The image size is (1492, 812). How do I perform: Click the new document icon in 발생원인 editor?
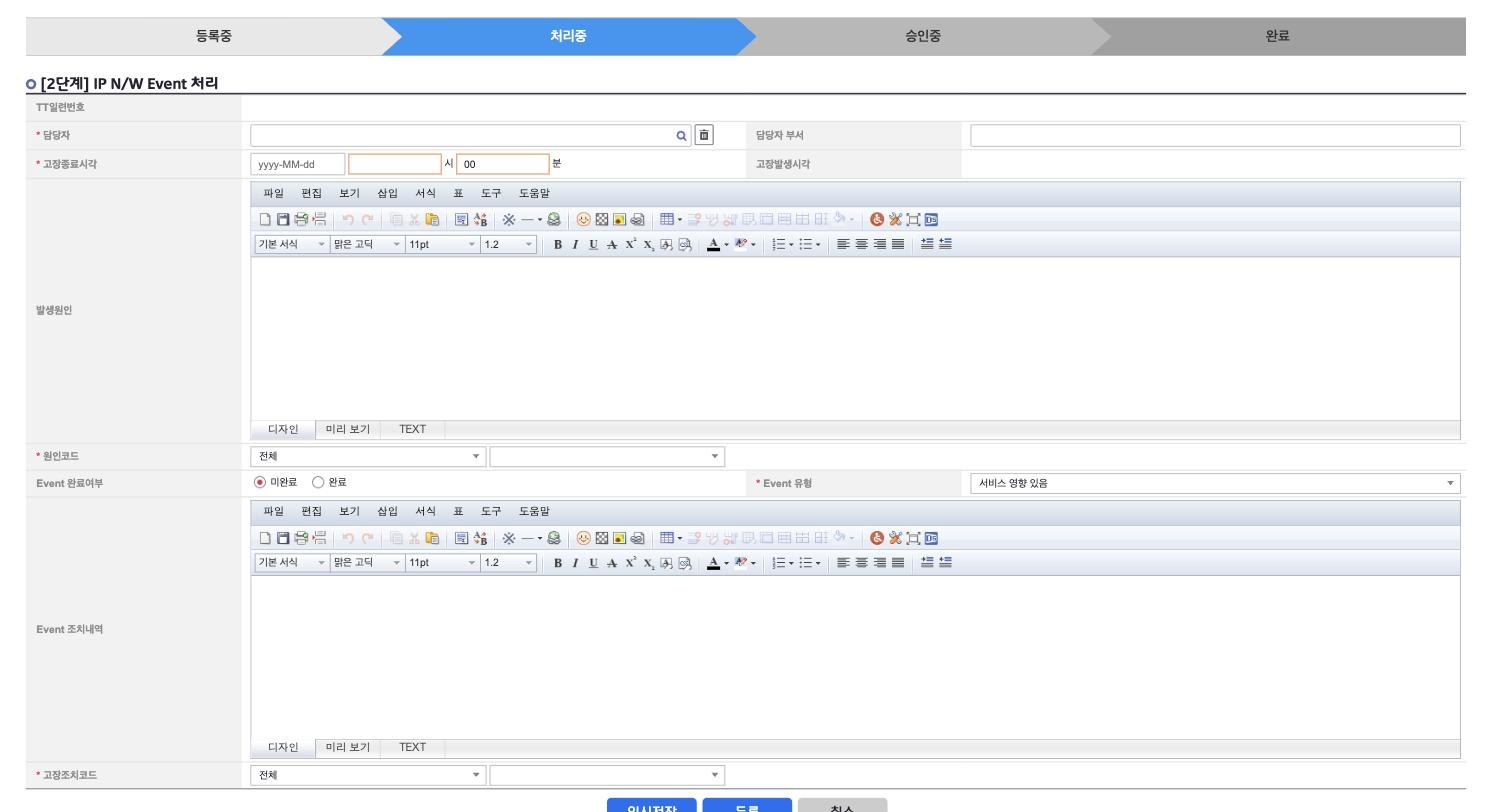pos(265,219)
